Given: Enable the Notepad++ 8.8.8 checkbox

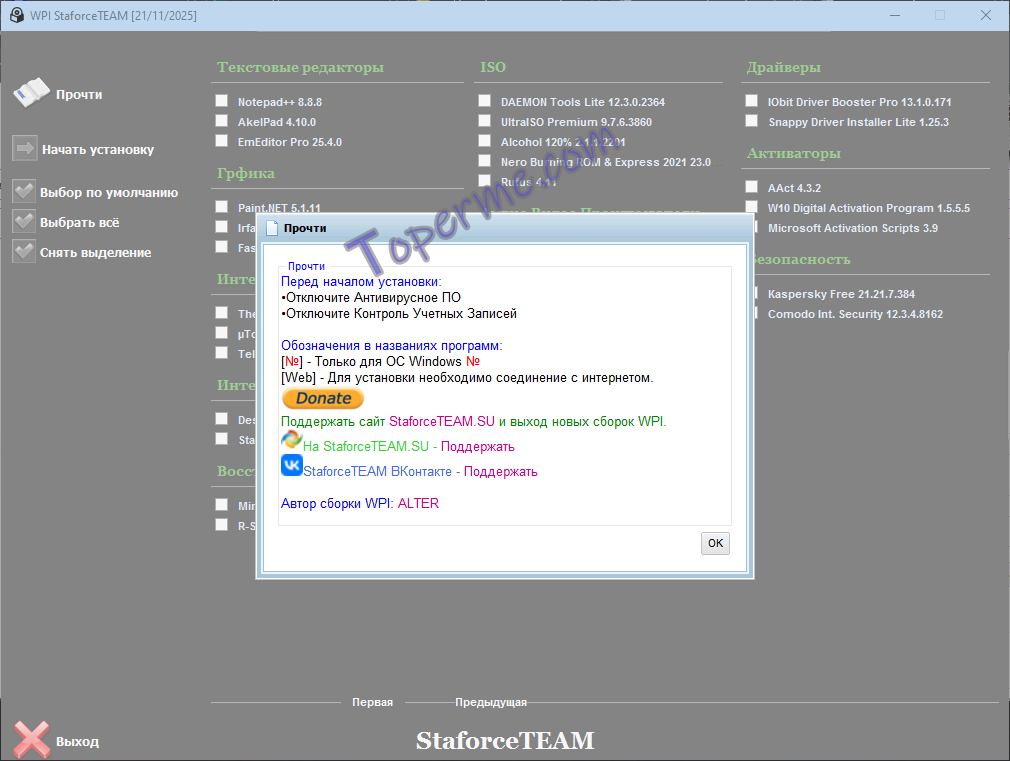Looking at the screenshot, I should [221, 101].
